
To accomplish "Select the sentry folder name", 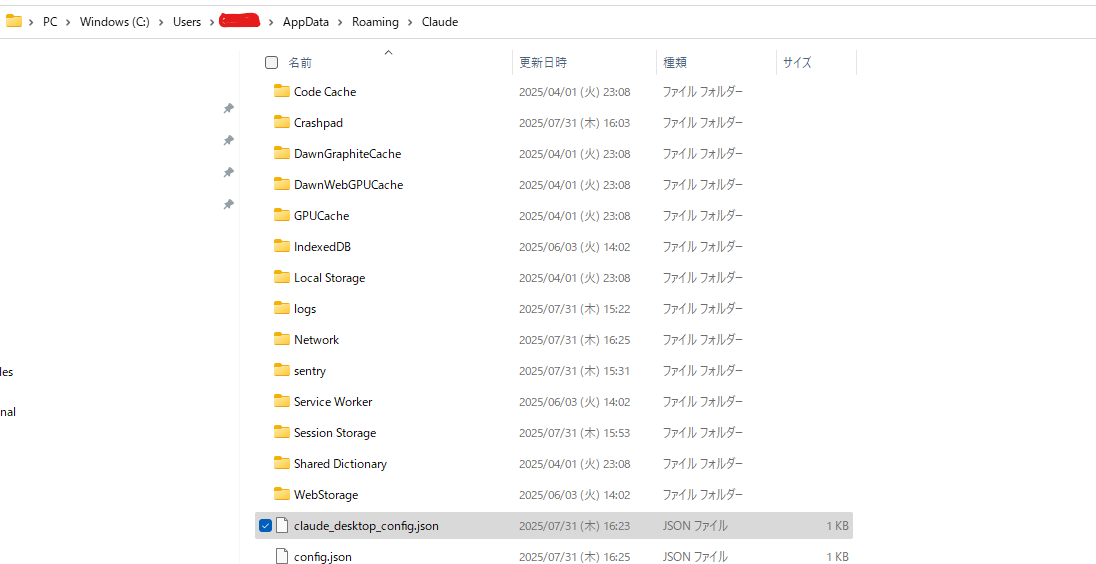I will (x=310, y=371).
